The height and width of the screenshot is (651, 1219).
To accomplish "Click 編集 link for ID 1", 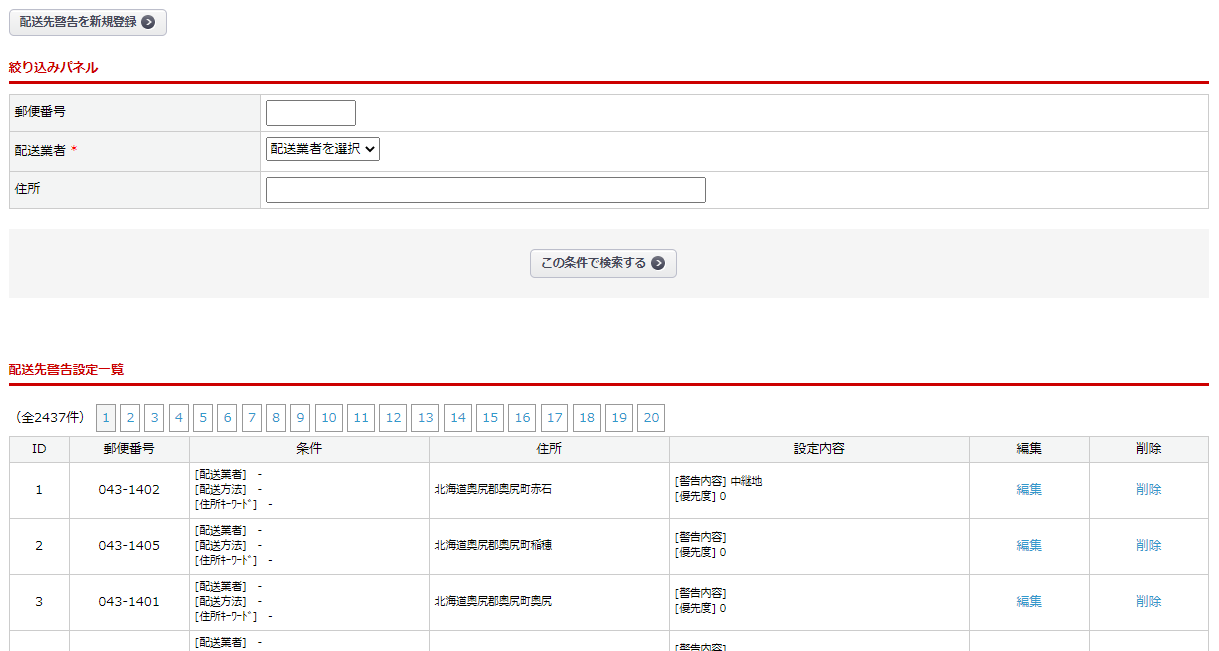I will click(1029, 490).
